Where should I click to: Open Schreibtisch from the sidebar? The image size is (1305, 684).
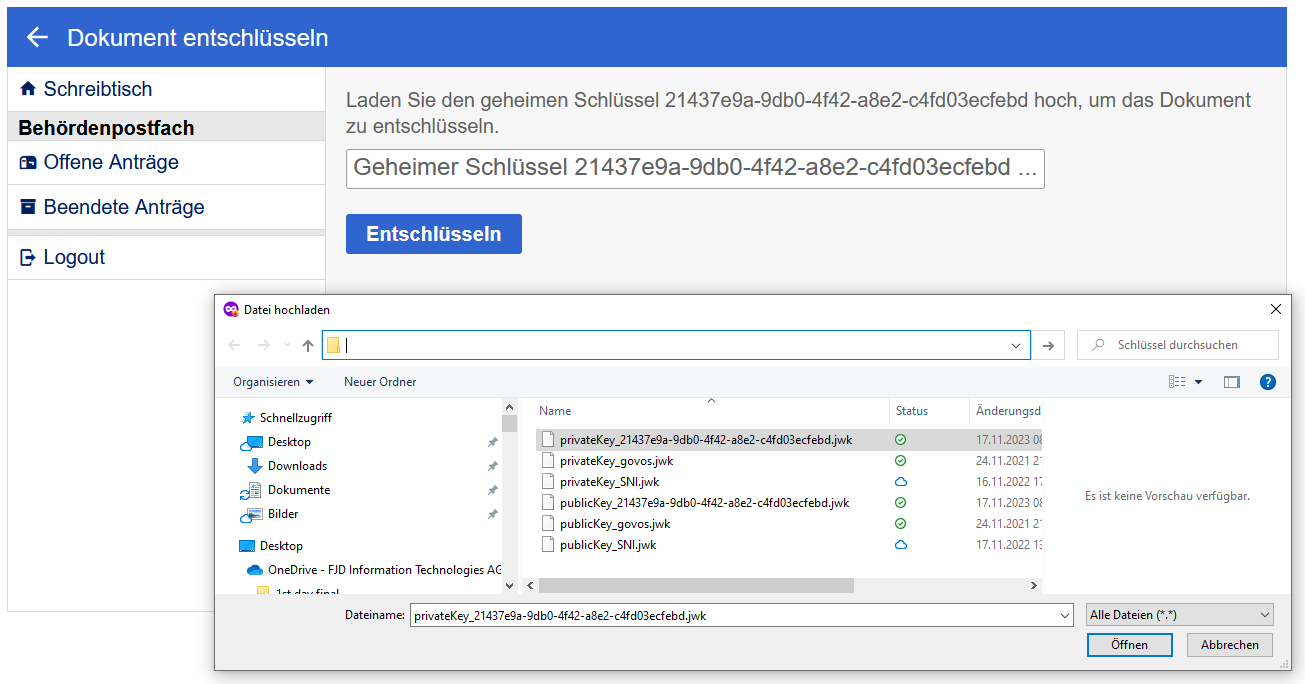pos(97,89)
